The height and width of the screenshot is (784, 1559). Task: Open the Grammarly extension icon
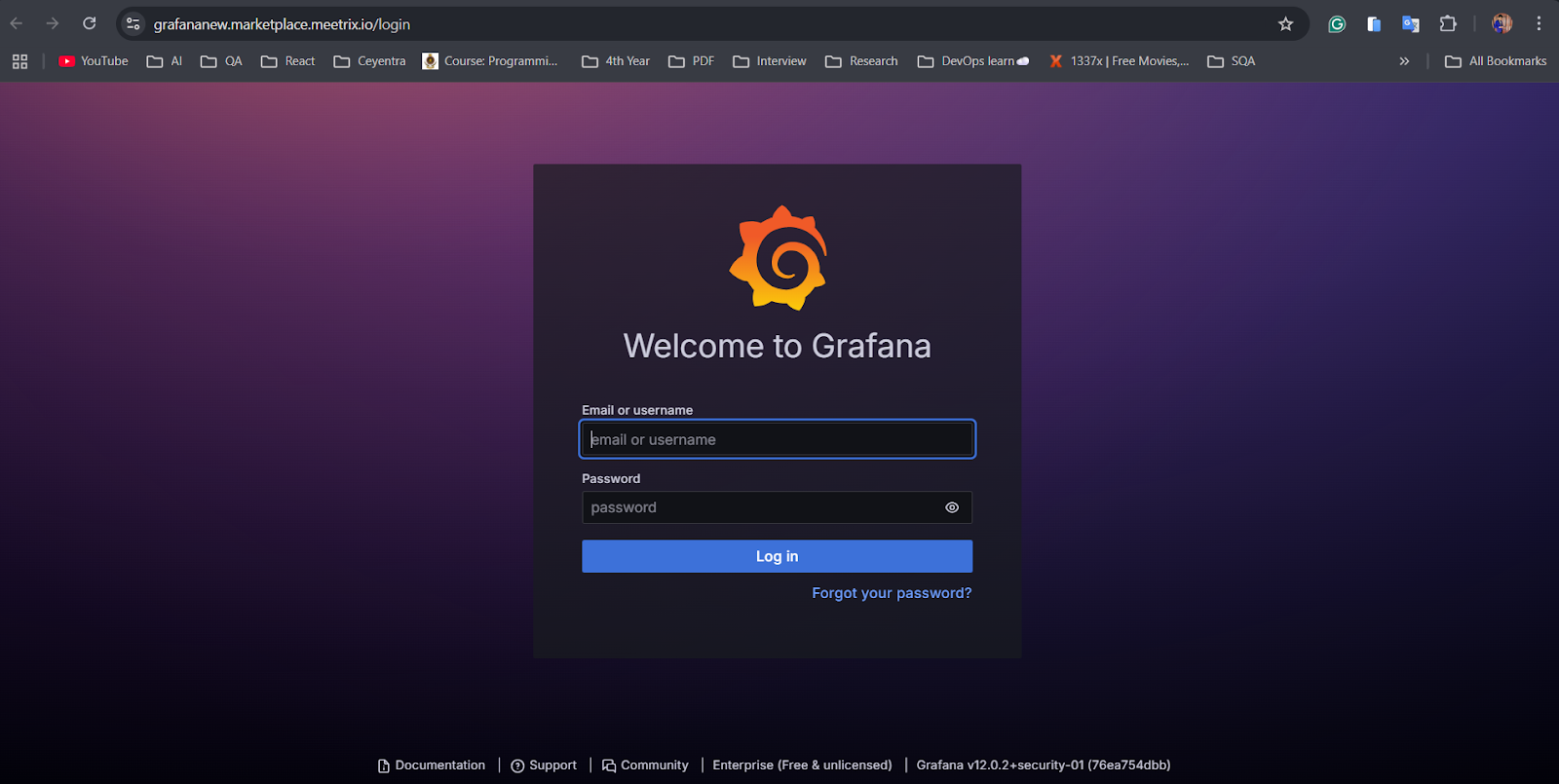(1337, 24)
